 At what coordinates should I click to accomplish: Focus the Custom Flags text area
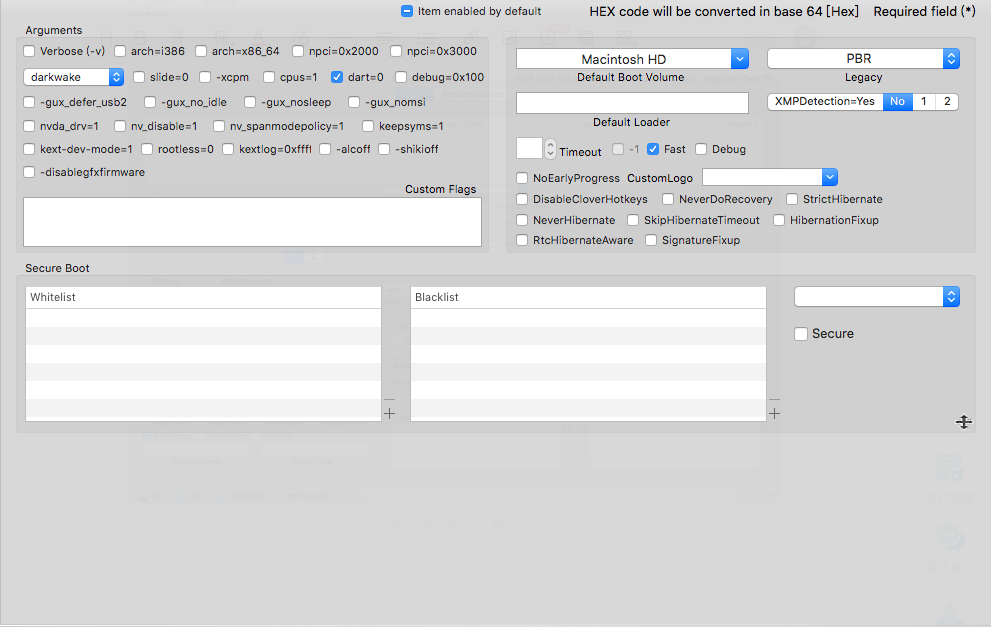pyautogui.click(x=252, y=222)
